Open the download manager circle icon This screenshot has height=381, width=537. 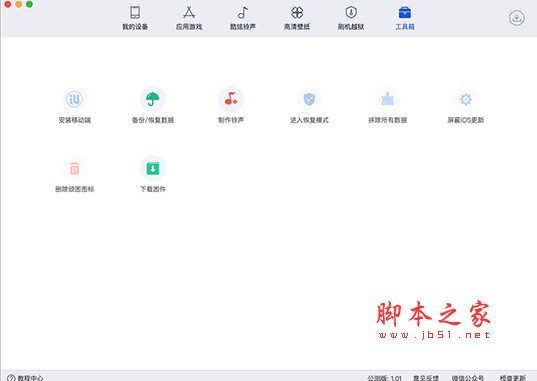point(516,18)
